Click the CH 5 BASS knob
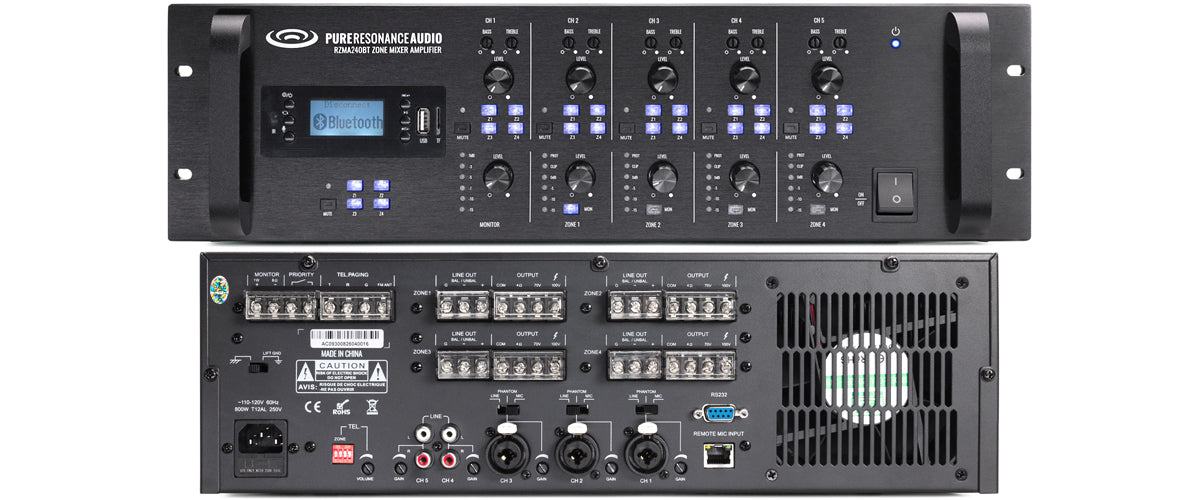The image size is (1200, 500). 814,42
